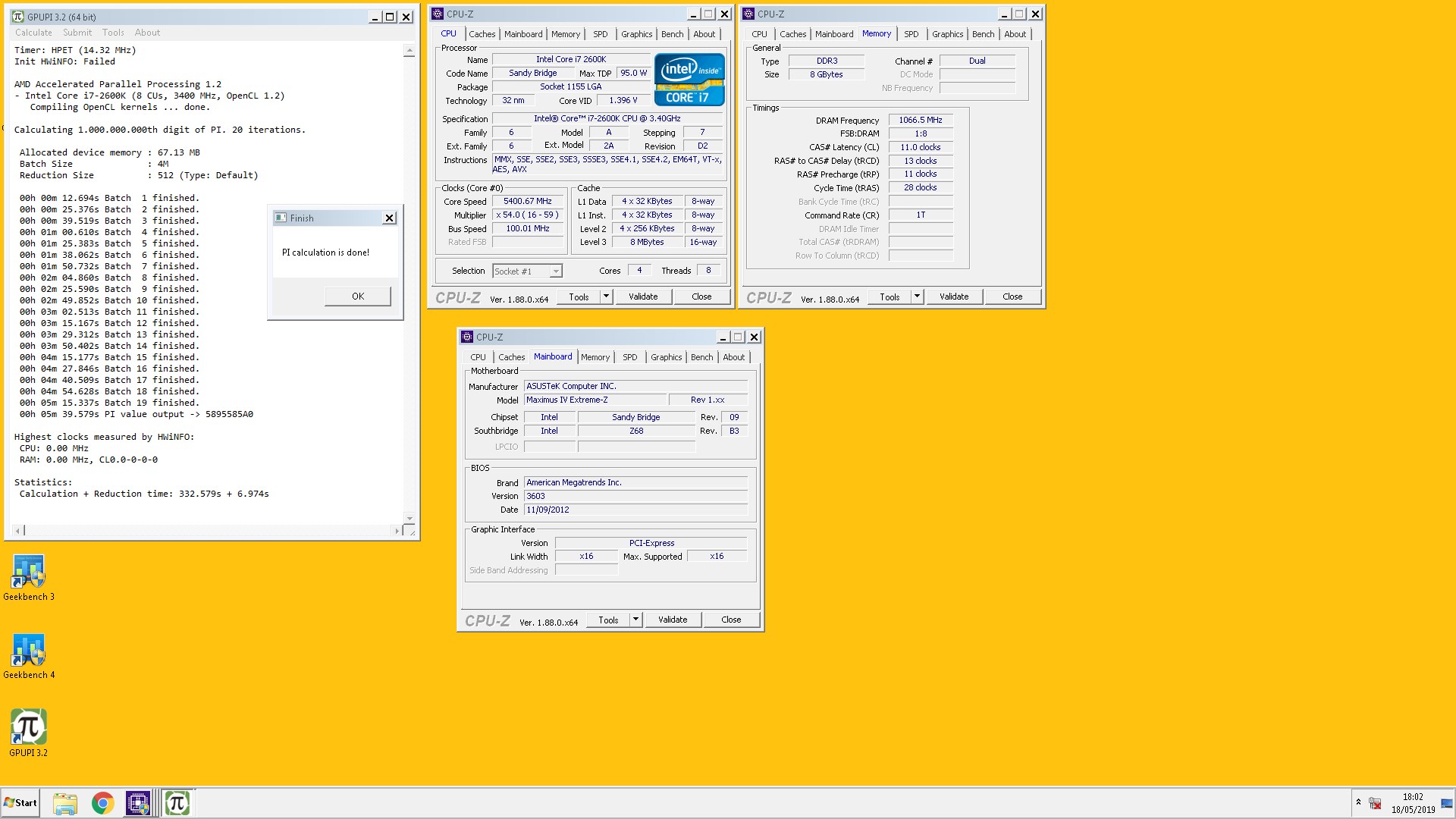Open the Tools menu in GPUPI

(x=113, y=33)
